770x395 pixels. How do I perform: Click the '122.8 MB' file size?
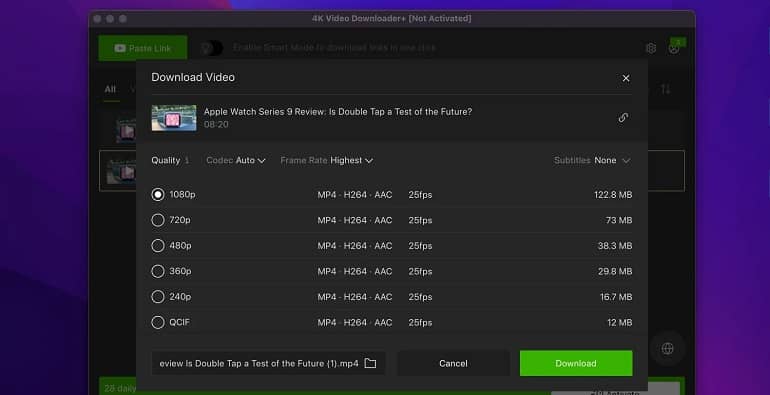click(x=613, y=195)
